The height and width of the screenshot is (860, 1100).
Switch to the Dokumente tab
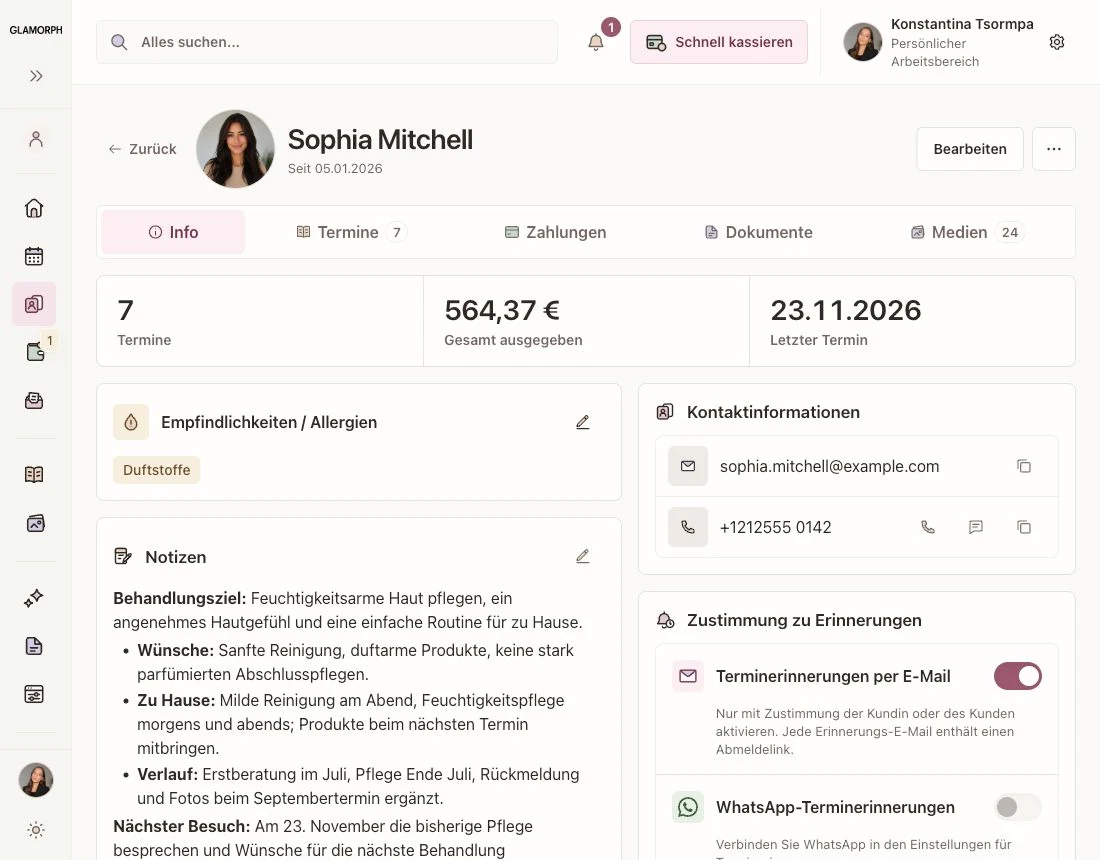758,232
